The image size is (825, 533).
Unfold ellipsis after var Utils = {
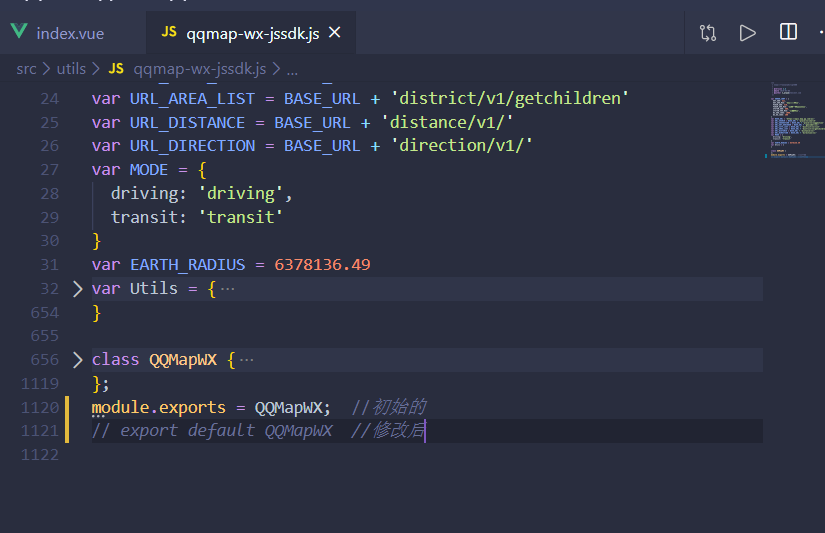(x=227, y=289)
